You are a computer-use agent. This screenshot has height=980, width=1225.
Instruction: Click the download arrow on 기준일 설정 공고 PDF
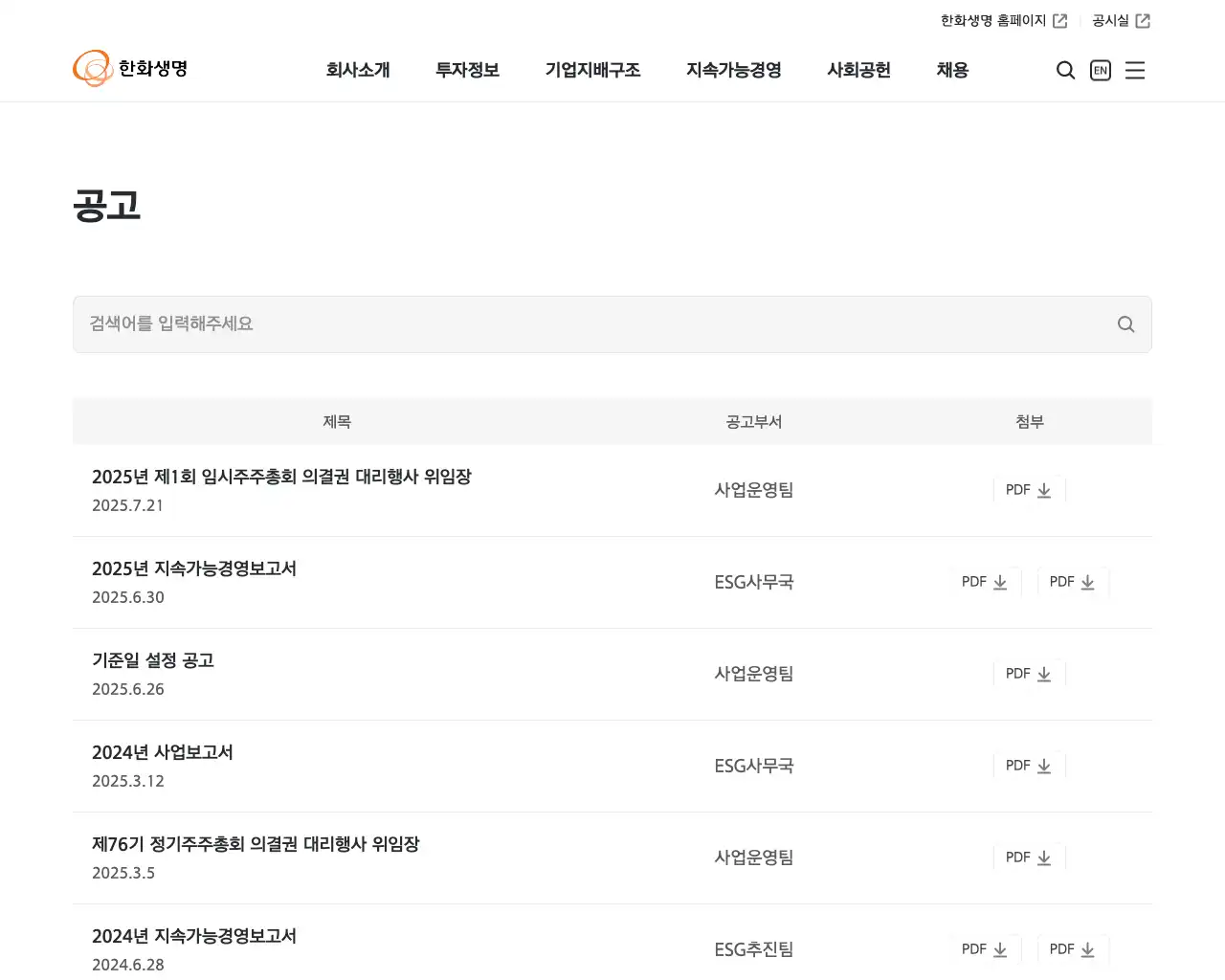point(1044,674)
